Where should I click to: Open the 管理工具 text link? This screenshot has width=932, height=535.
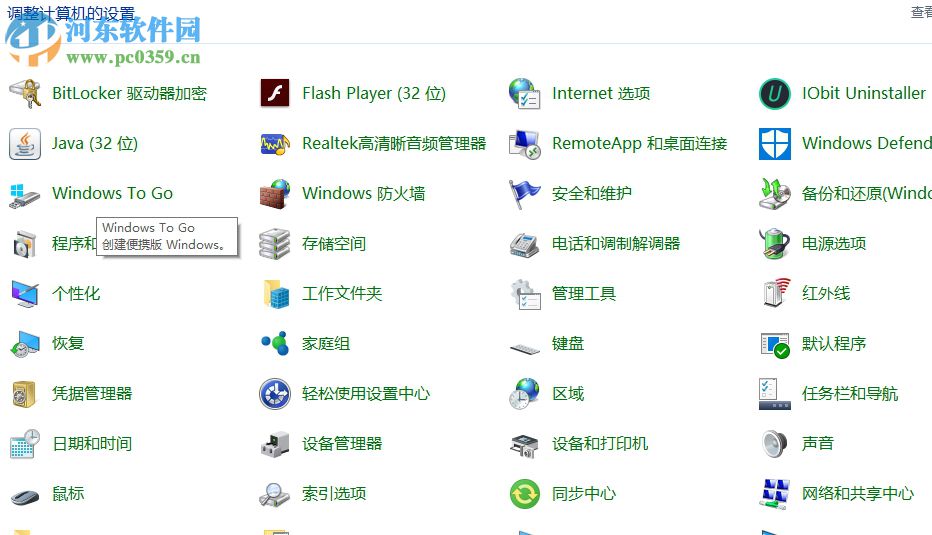584,294
